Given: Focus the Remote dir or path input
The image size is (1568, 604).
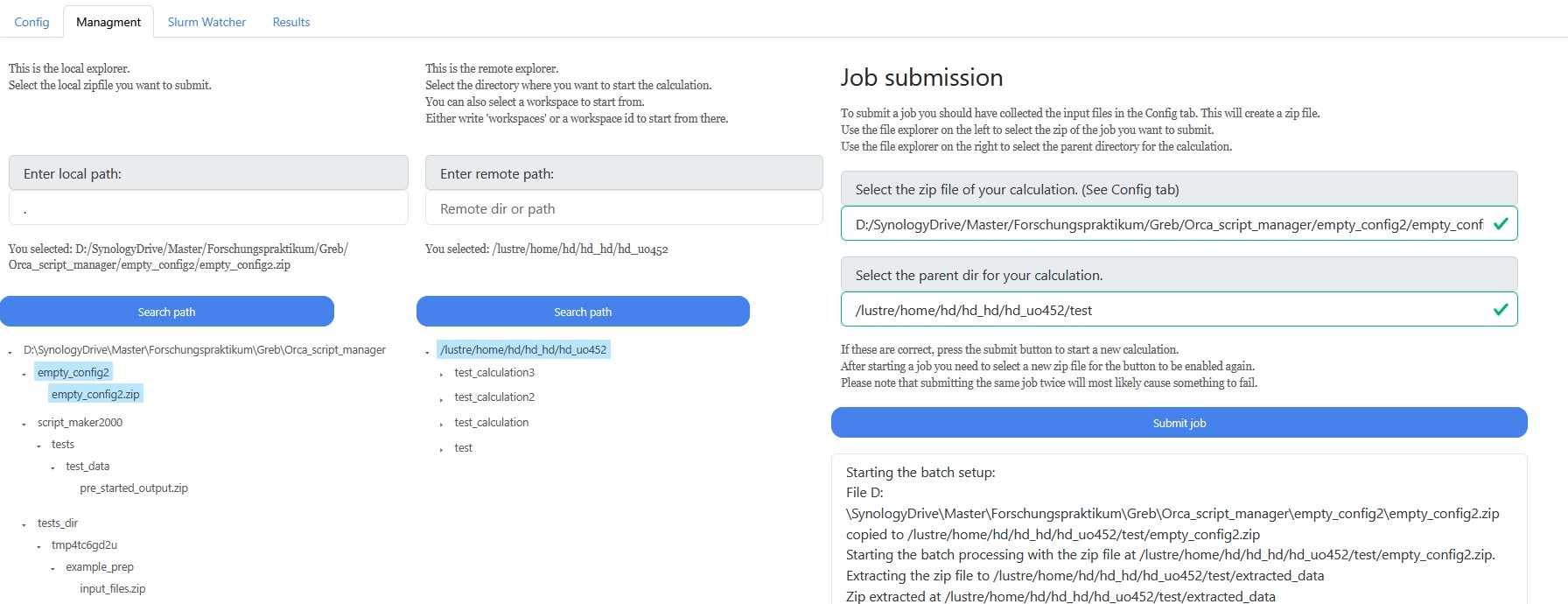Looking at the screenshot, I should [x=624, y=208].
